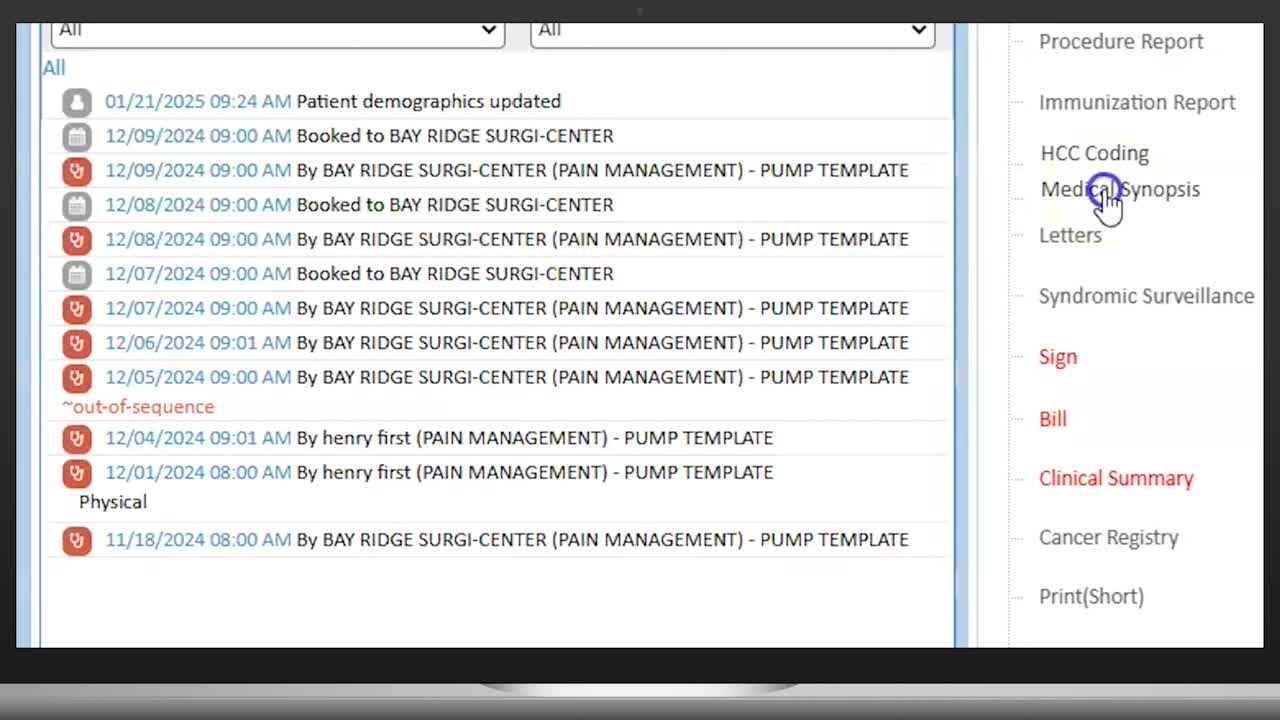Open 12/05/2024 09:00 AM encounter date link
The height and width of the screenshot is (720, 1280).
[198, 377]
